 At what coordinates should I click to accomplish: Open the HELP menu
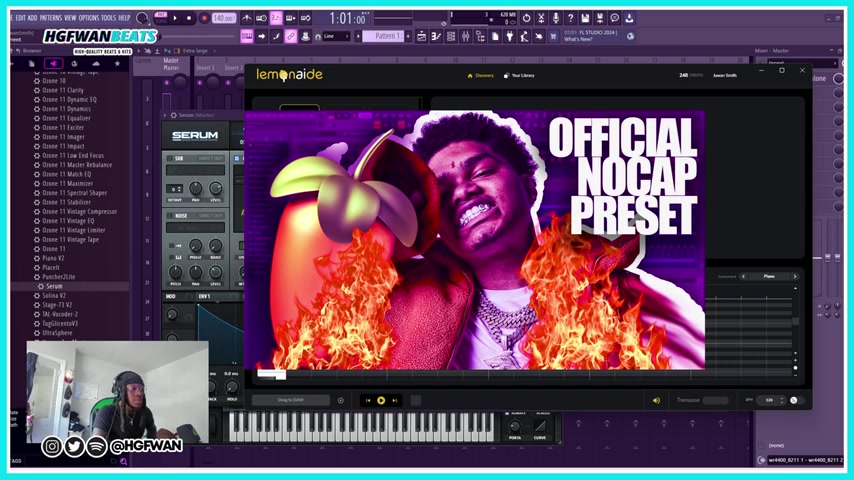pyautogui.click(x=125, y=18)
